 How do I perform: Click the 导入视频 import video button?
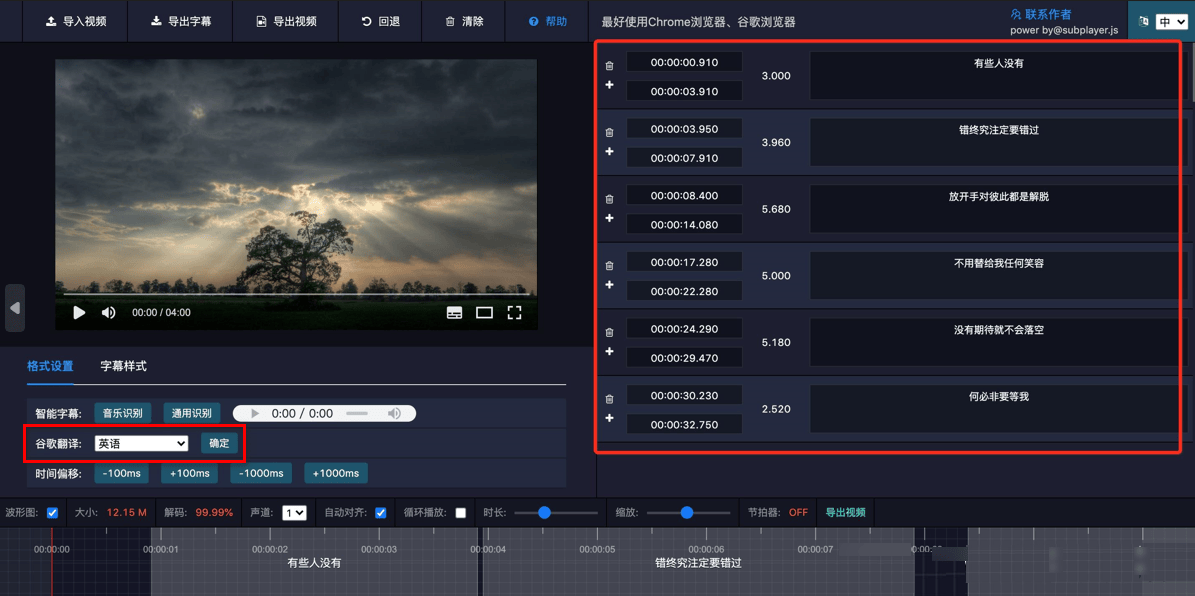[x=75, y=21]
